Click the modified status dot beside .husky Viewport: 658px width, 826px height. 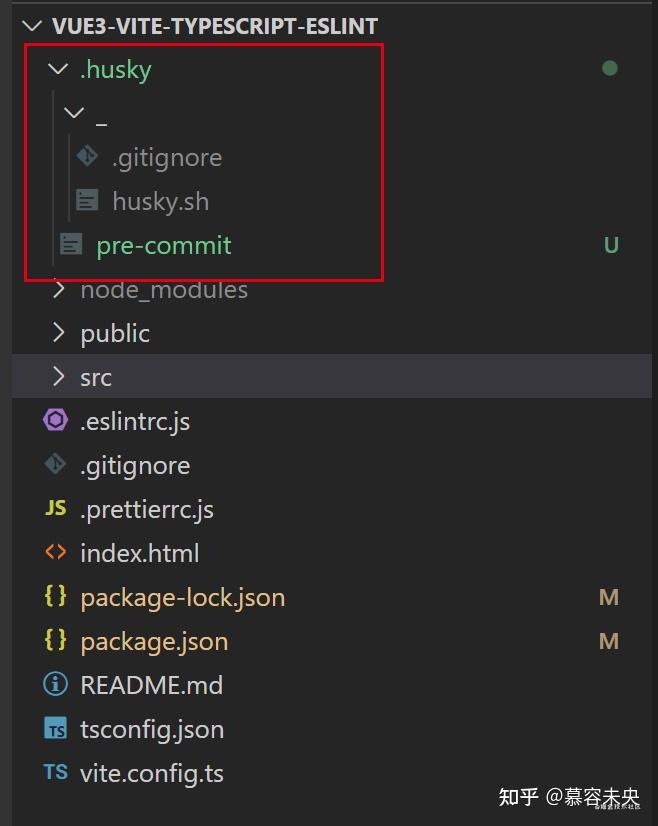pyautogui.click(x=610, y=68)
